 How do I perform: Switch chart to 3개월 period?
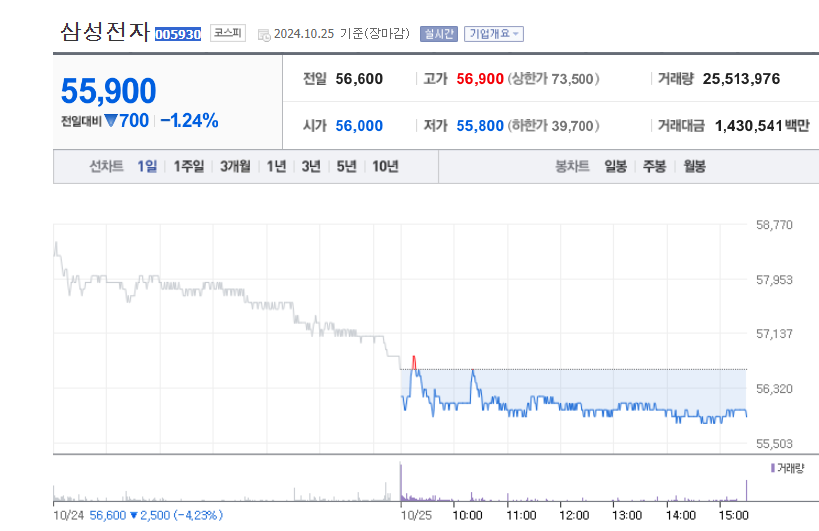[235, 167]
